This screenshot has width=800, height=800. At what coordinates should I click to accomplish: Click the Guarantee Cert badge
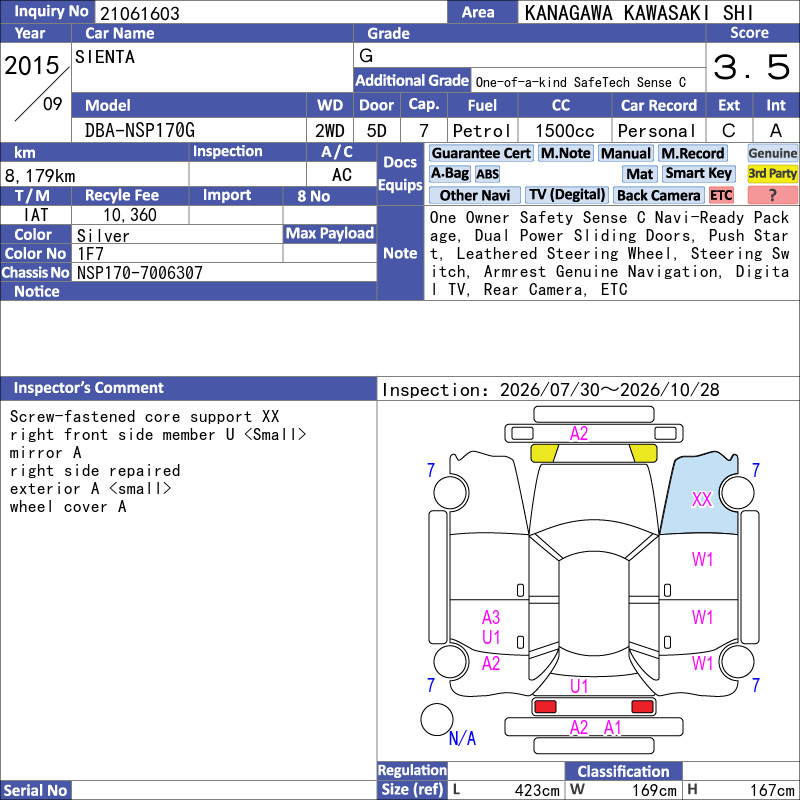click(481, 153)
